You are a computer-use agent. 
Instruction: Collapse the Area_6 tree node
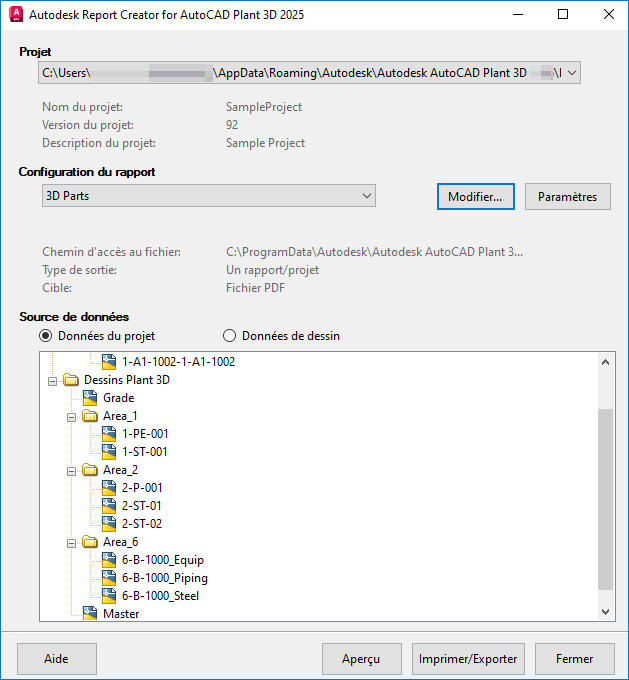72,543
